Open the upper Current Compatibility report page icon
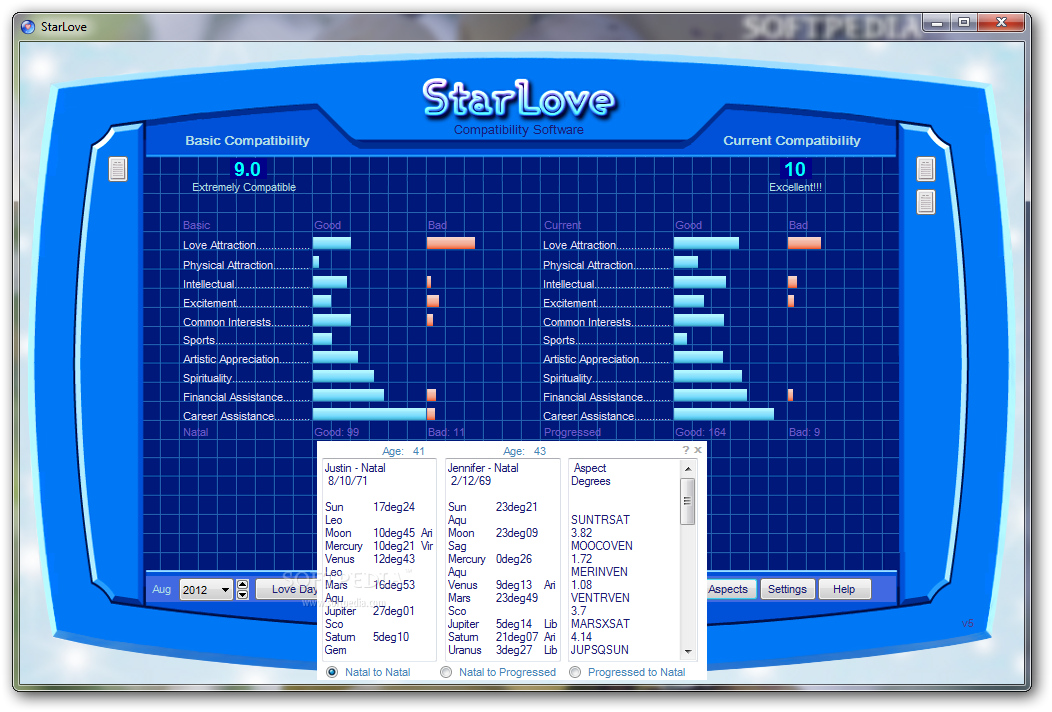1052x712 pixels. 926,169
